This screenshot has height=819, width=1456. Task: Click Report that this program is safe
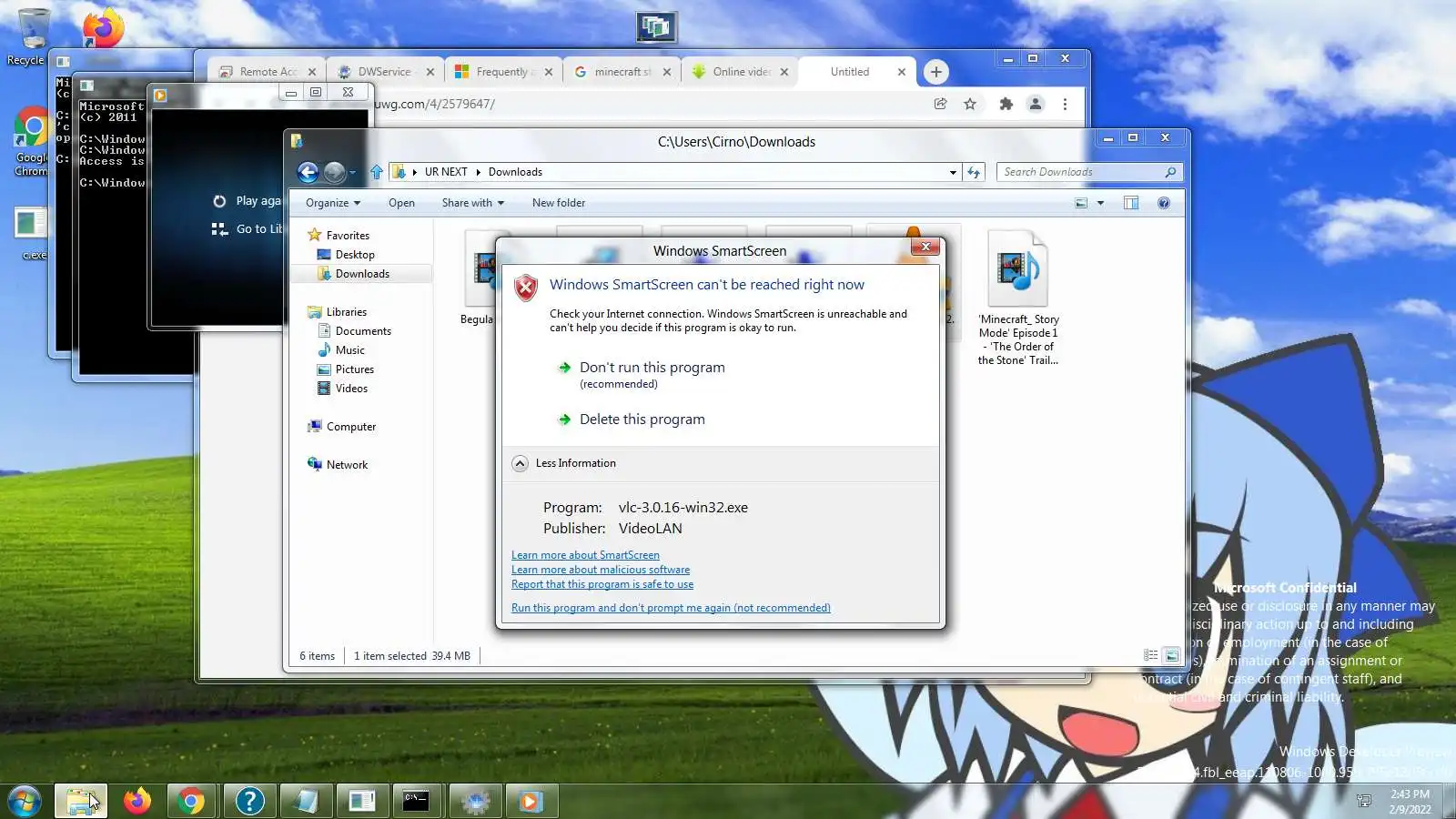coord(602,584)
